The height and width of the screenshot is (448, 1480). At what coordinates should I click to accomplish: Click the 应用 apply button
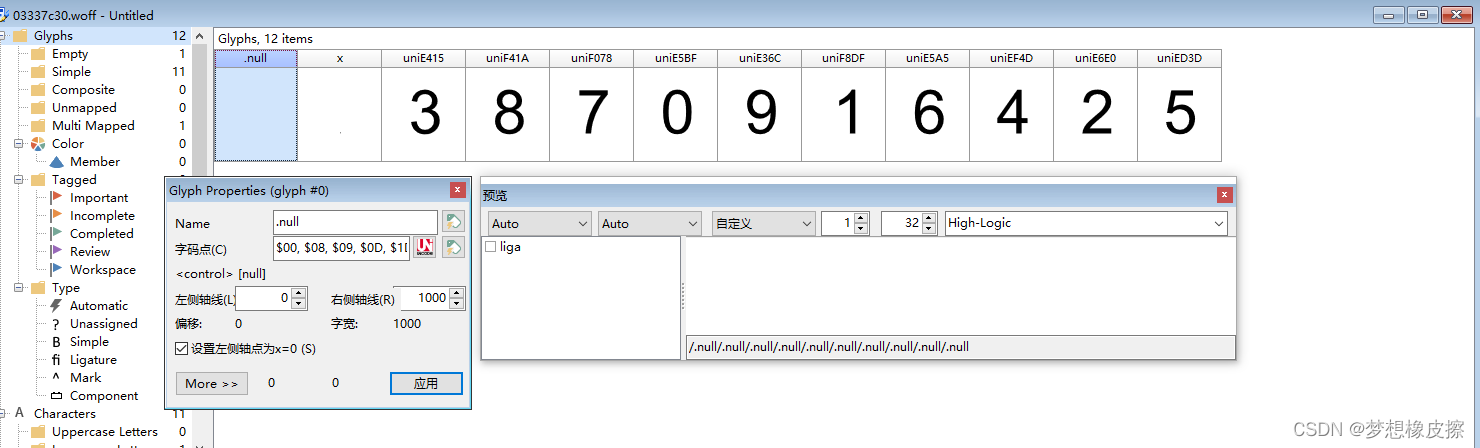click(426, 383)
